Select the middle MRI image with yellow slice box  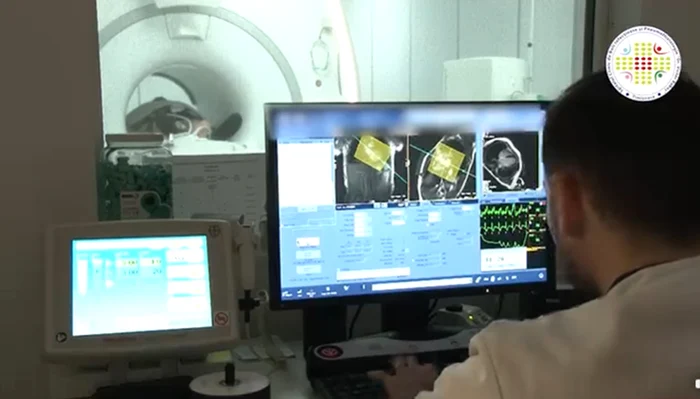pos(442,166)
